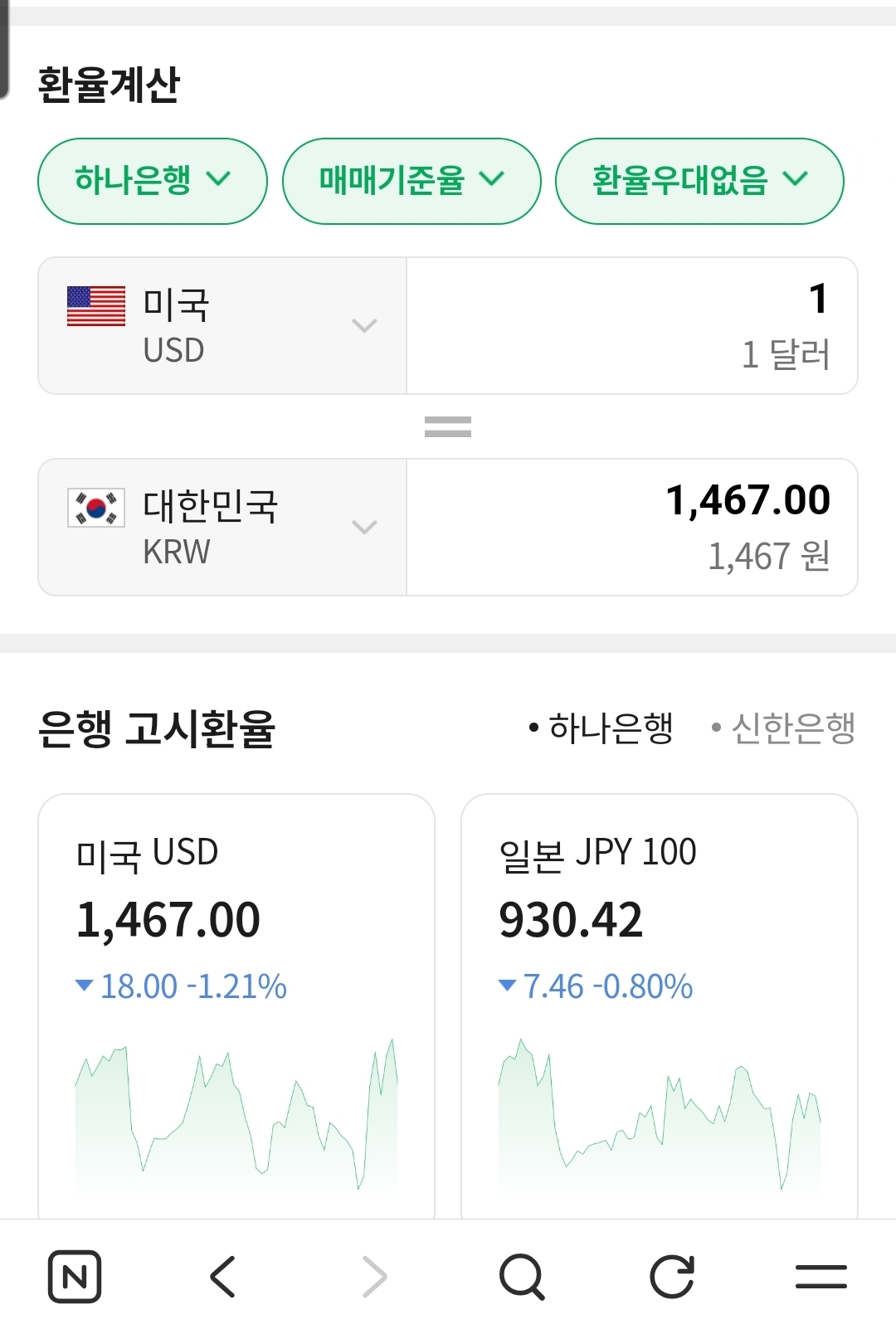Tap the United States flag icon
896x1334 pixels.
96,306
